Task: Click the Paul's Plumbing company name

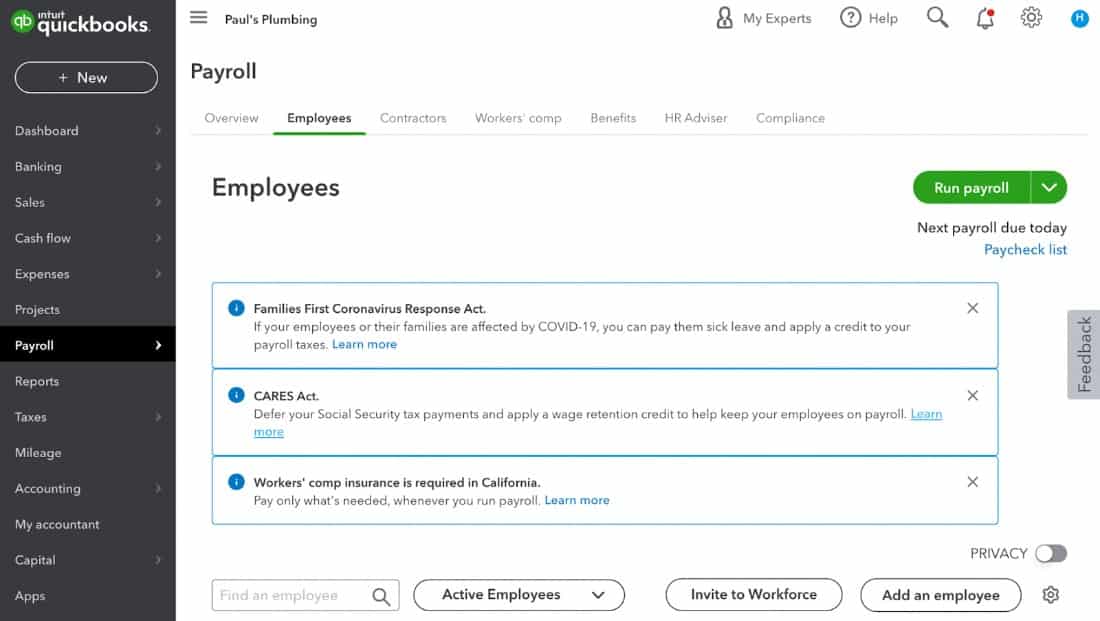Action: [x=271, y=20]
